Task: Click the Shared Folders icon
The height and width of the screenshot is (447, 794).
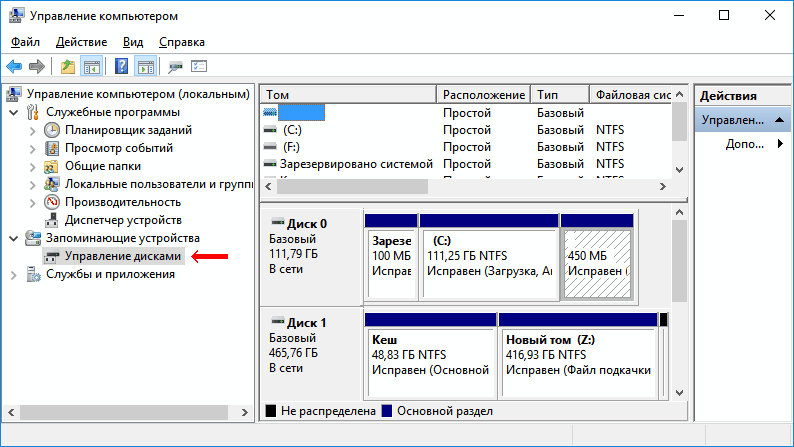Action: [x=51, y=167]
